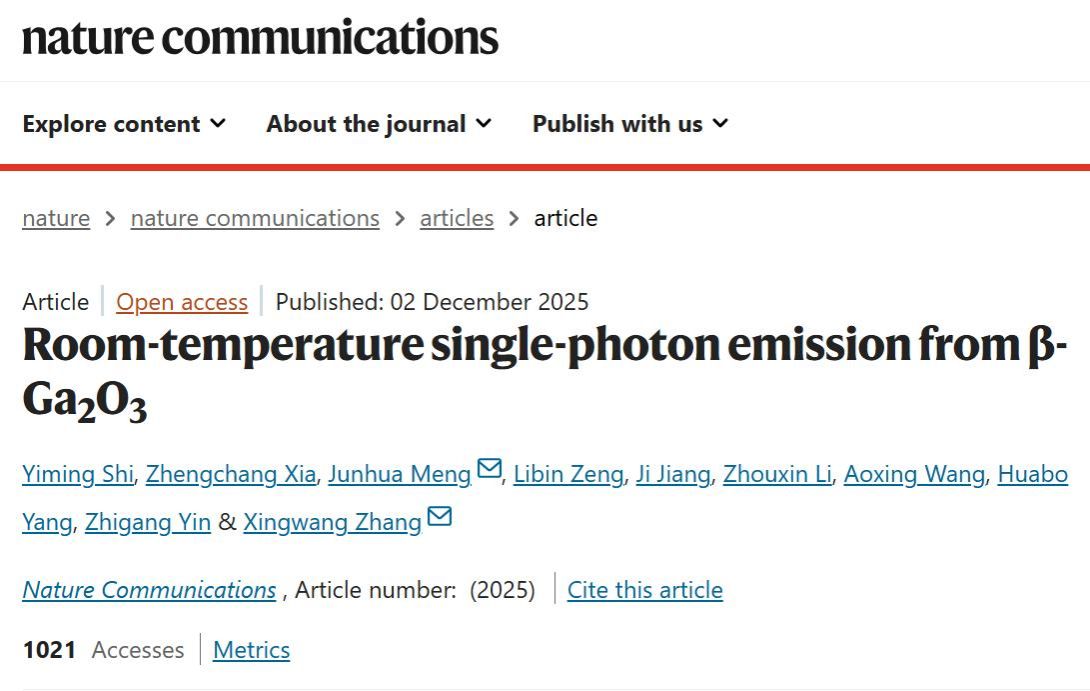Image resolution: width=1090 pixels, height=691 pixels.
Task: Go to nature breadcrumb link
Action: click(x=56, y=218)
